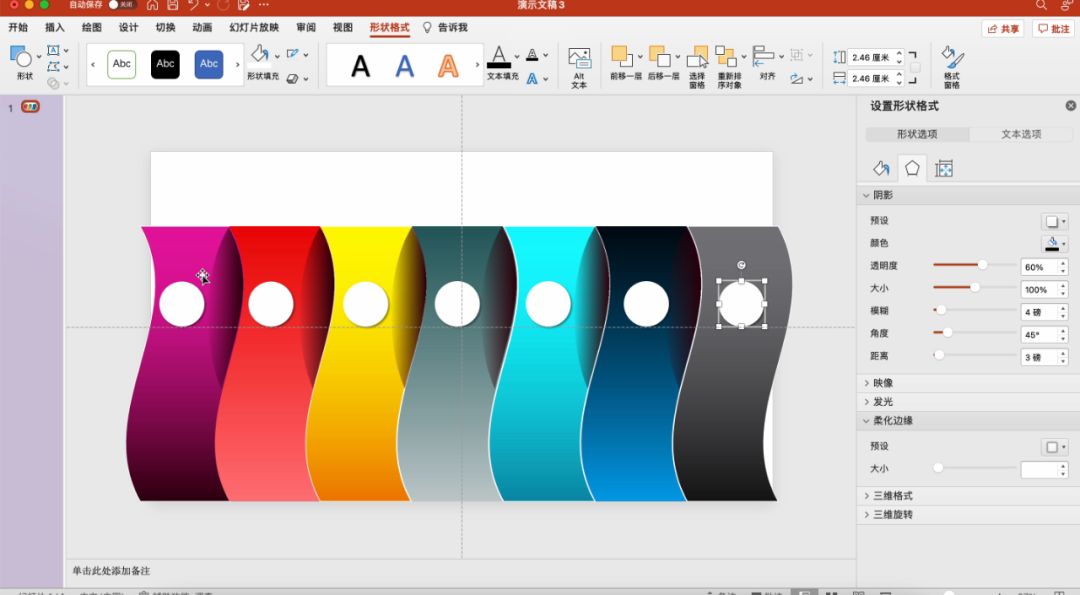Open the Insert (插入) ribbon tab

click(55, 28)
